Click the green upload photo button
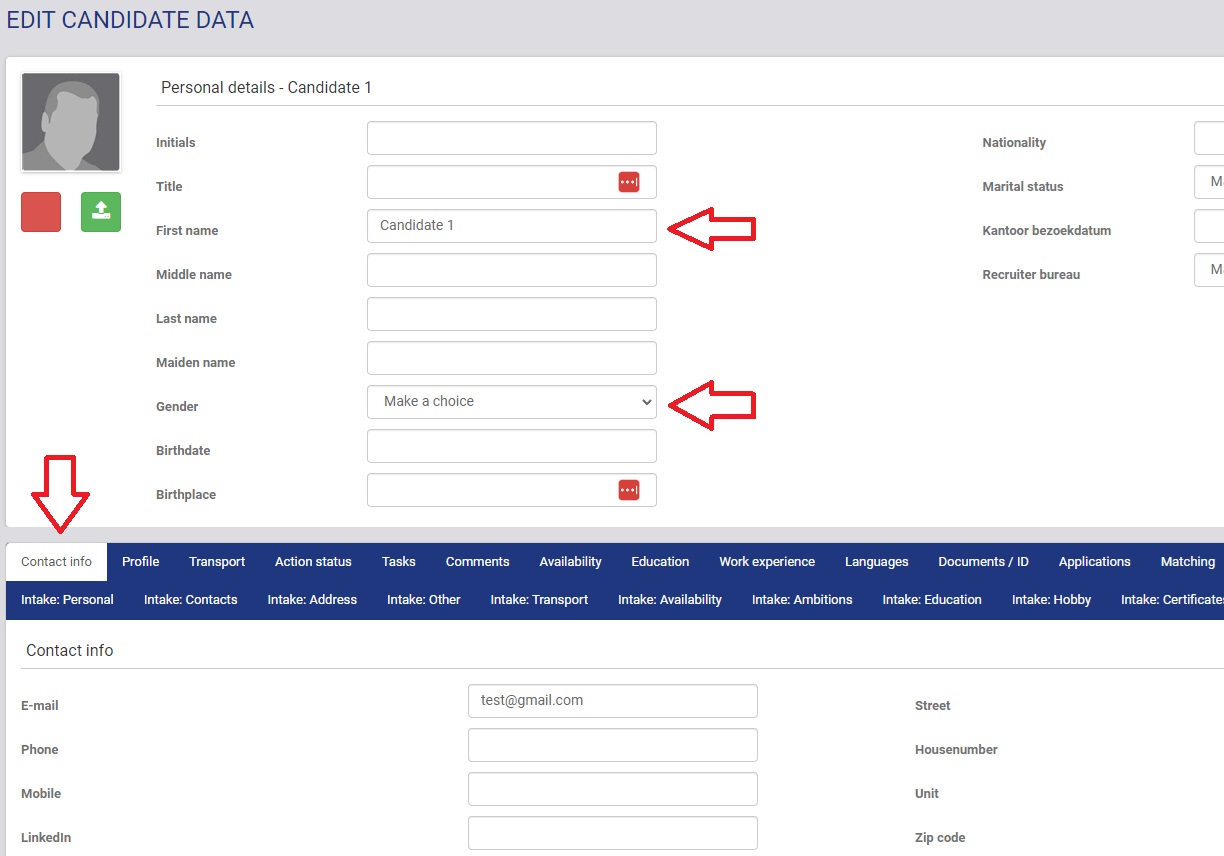Image resolution: width=1224 pixels, height=856 pixels. point(101,212)
